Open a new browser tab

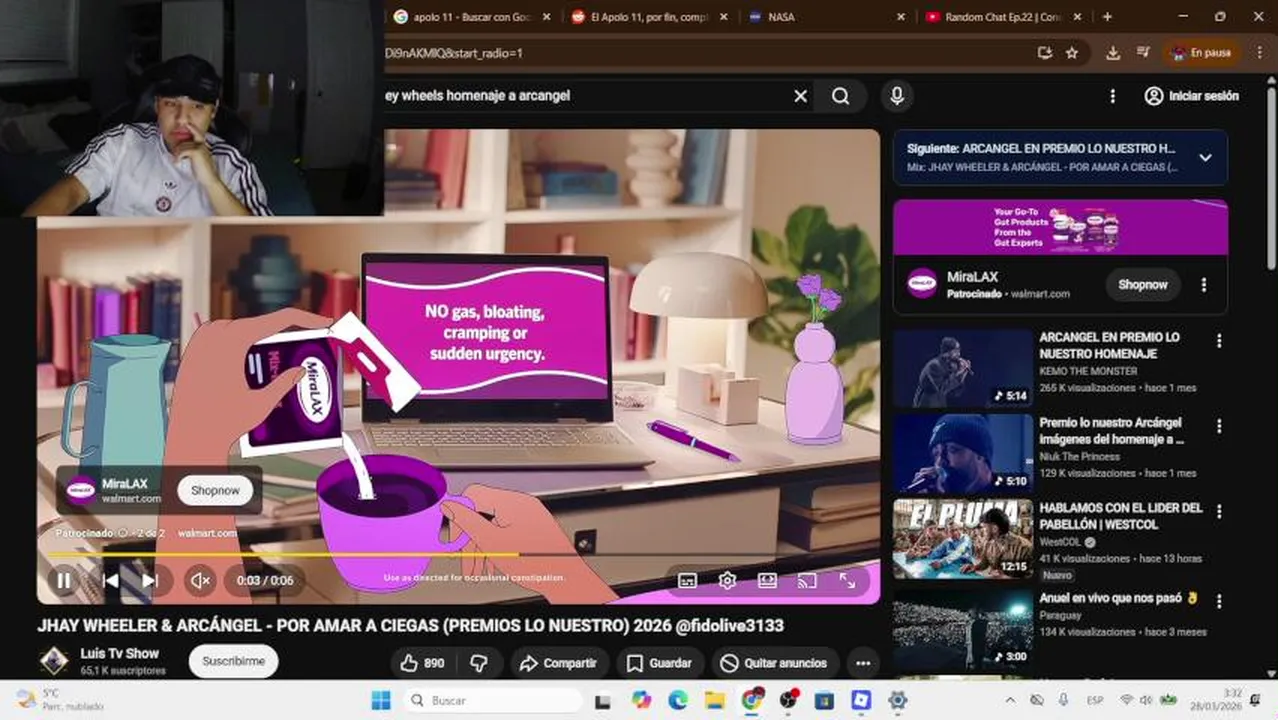(1107, 17)
